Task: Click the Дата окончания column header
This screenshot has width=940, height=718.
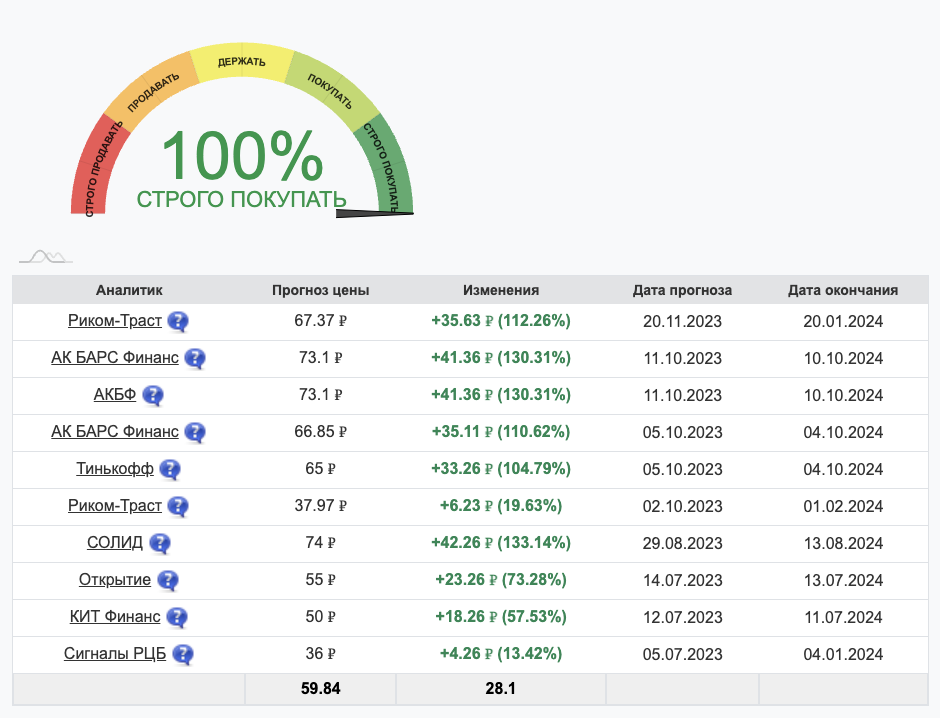Action: click(843, 290)
